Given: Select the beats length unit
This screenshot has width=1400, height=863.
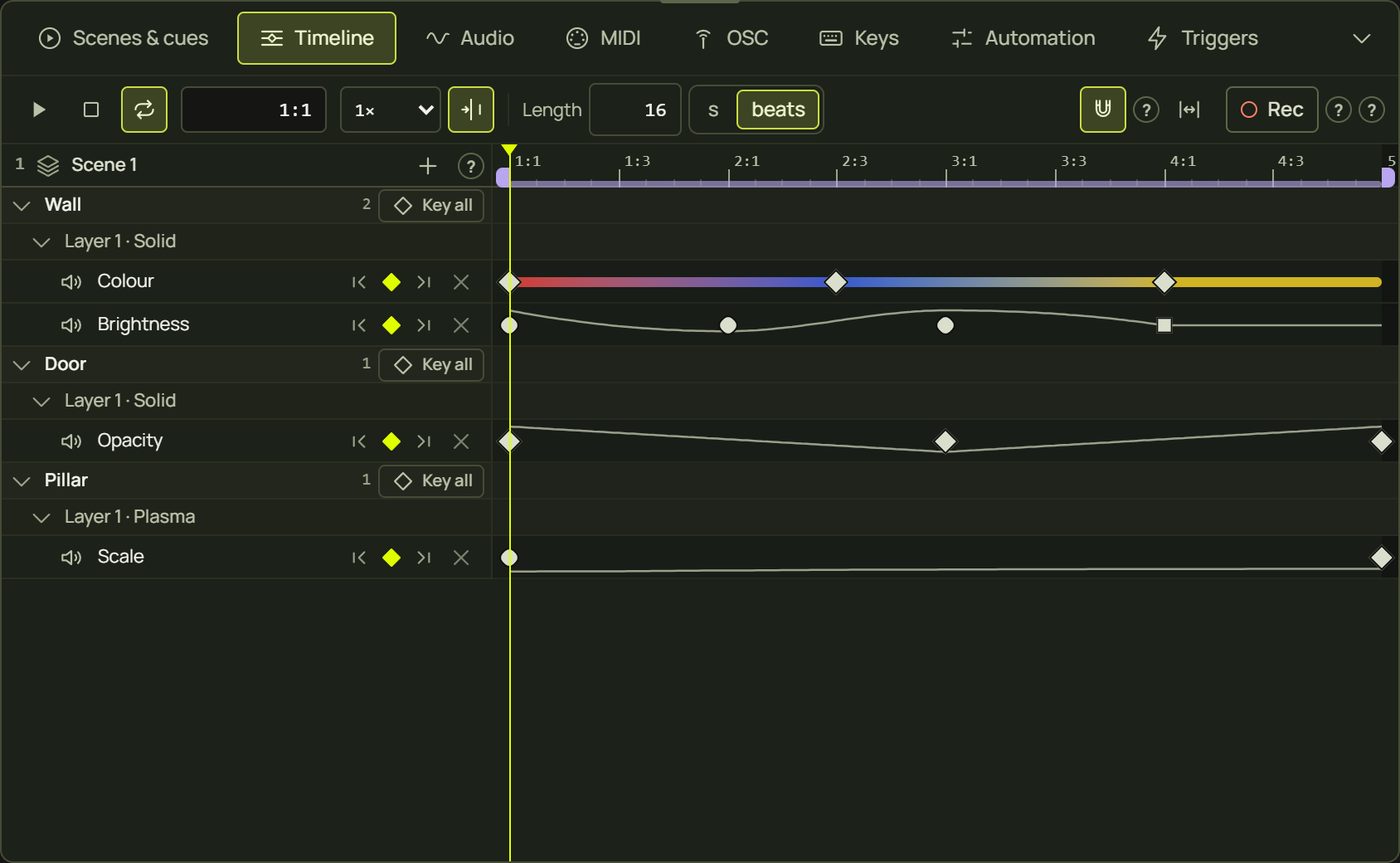Looking at the screenshot, I should click(778, 110).
